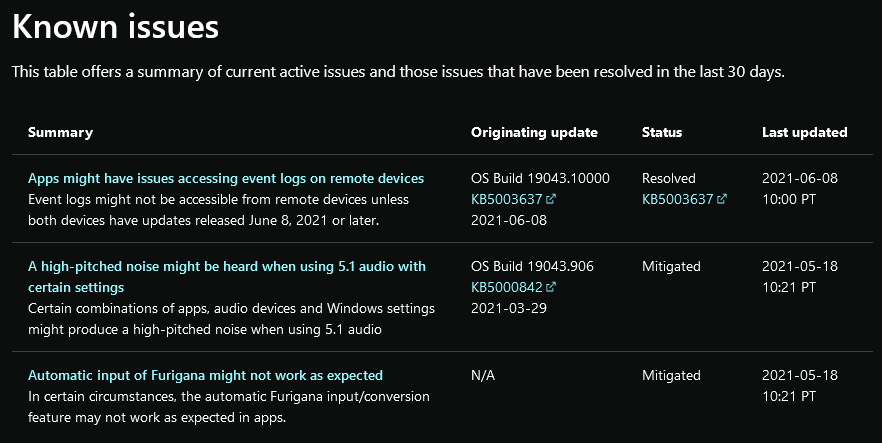The height and width of the screenshot is (443, 882).
Task: Click the OS Build 19043.906 text
Action: tap(533, 266)
